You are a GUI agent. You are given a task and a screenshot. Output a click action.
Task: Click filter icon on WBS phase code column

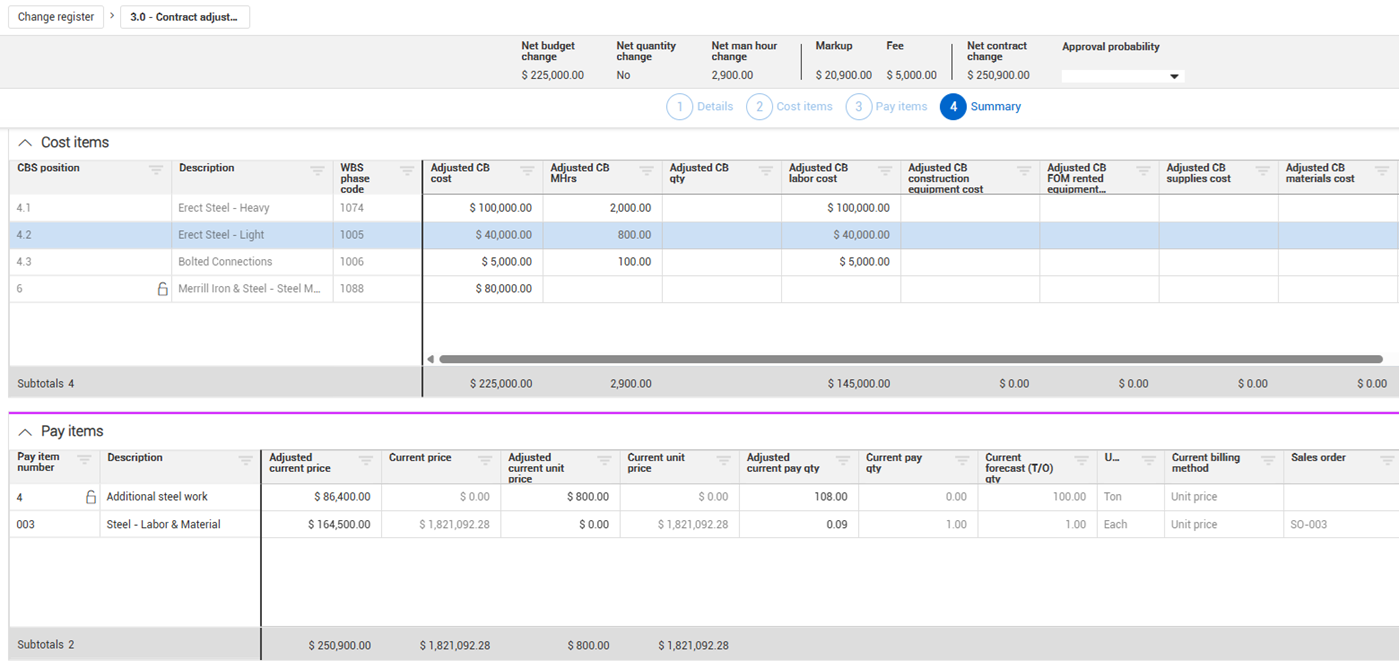(x=407, y=171)
